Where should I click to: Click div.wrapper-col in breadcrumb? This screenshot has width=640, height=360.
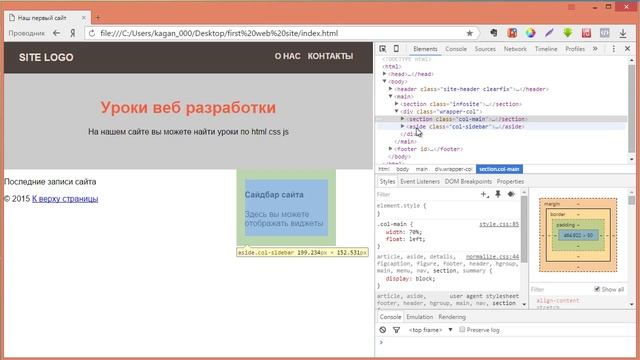coord(453,169)
